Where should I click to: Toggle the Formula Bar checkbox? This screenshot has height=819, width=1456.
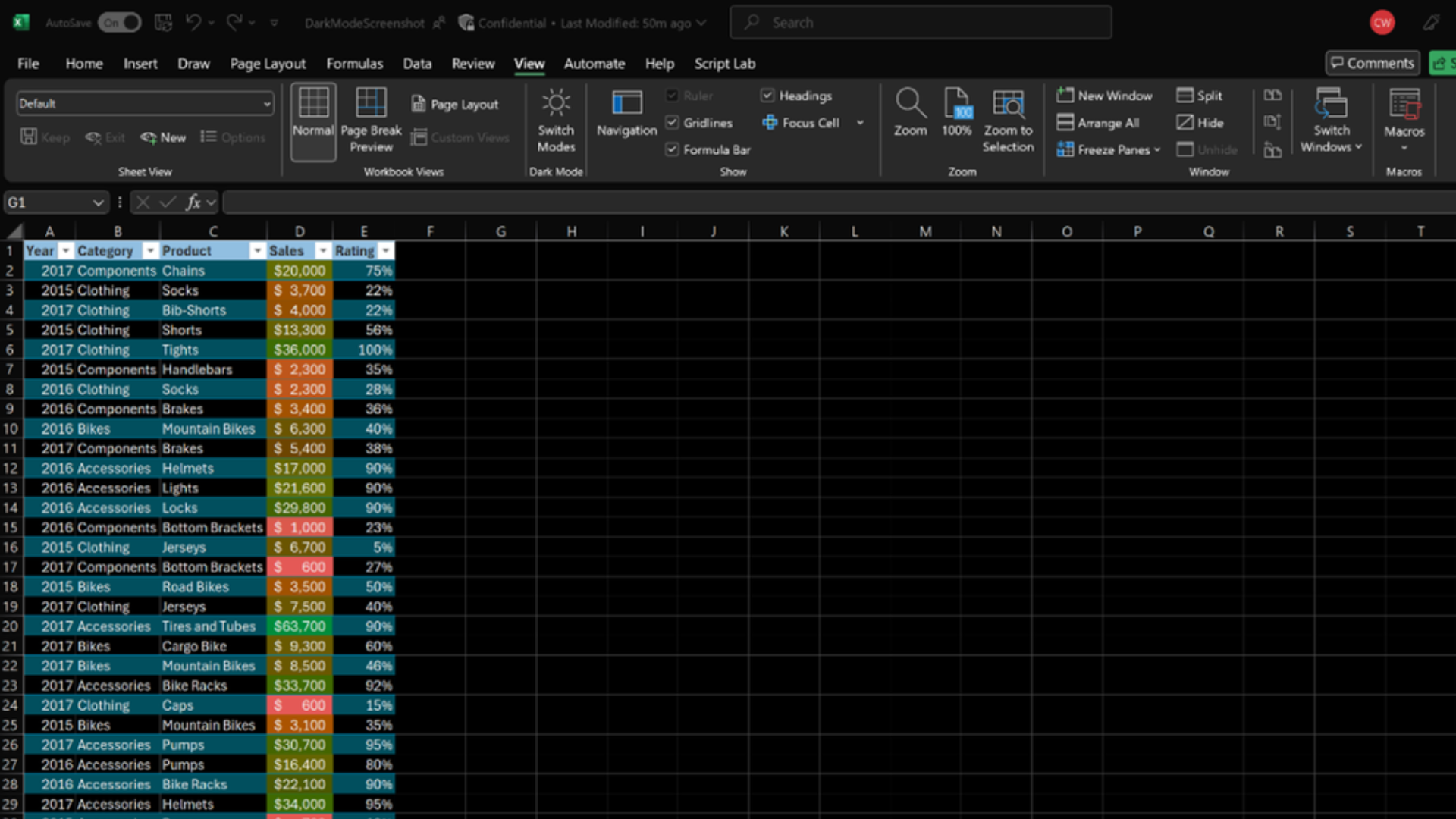coord(672,149)
